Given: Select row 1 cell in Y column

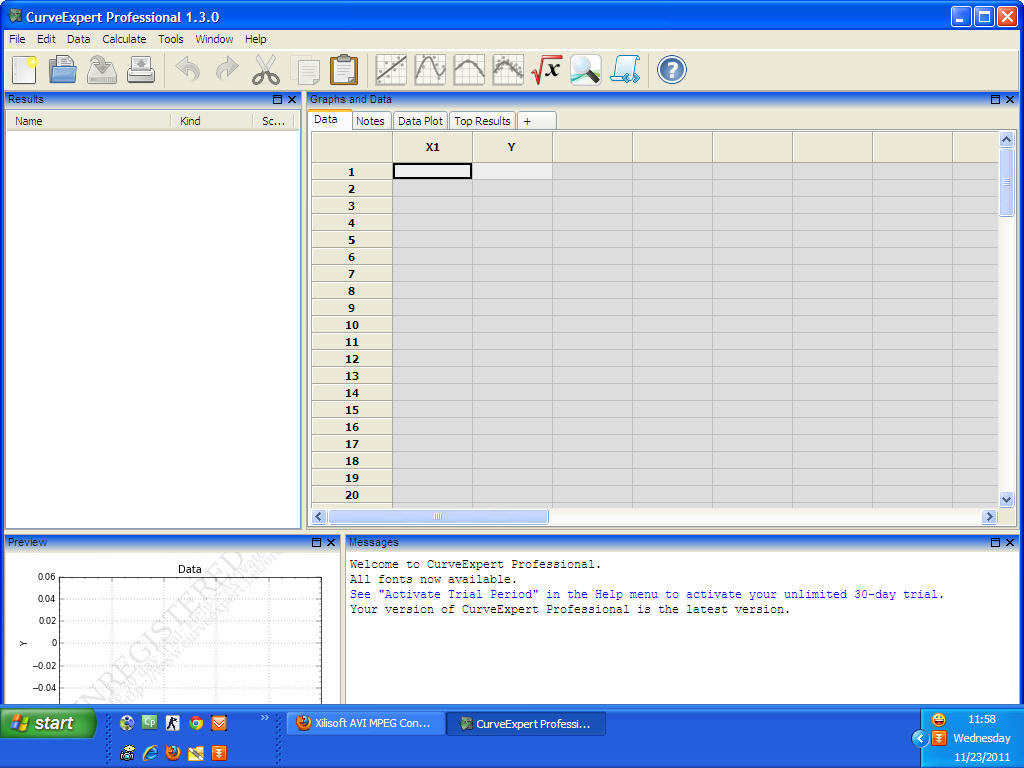Looking at the screenshot, I should pos(512,171).
